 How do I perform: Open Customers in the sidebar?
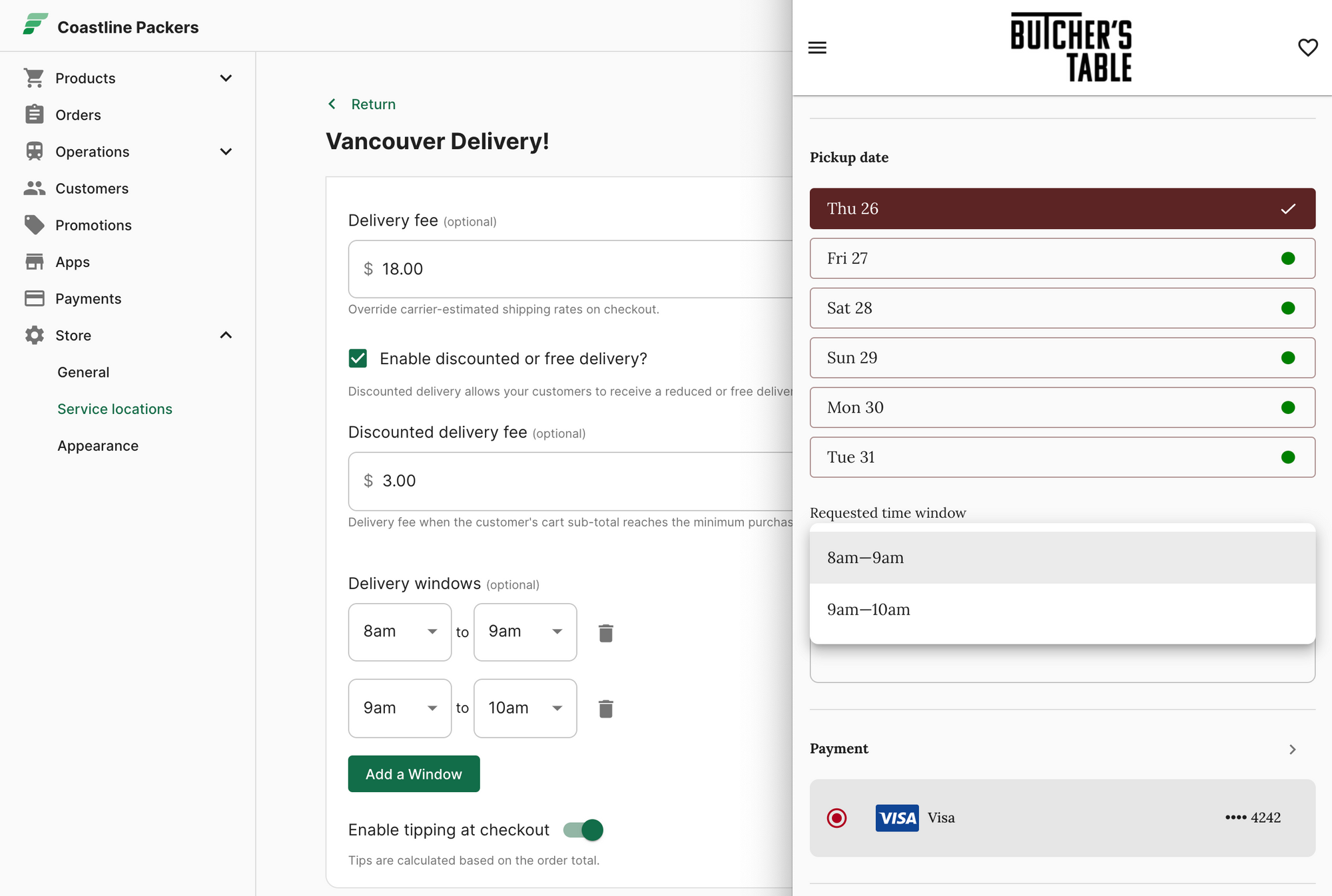(x=92, y=188)
